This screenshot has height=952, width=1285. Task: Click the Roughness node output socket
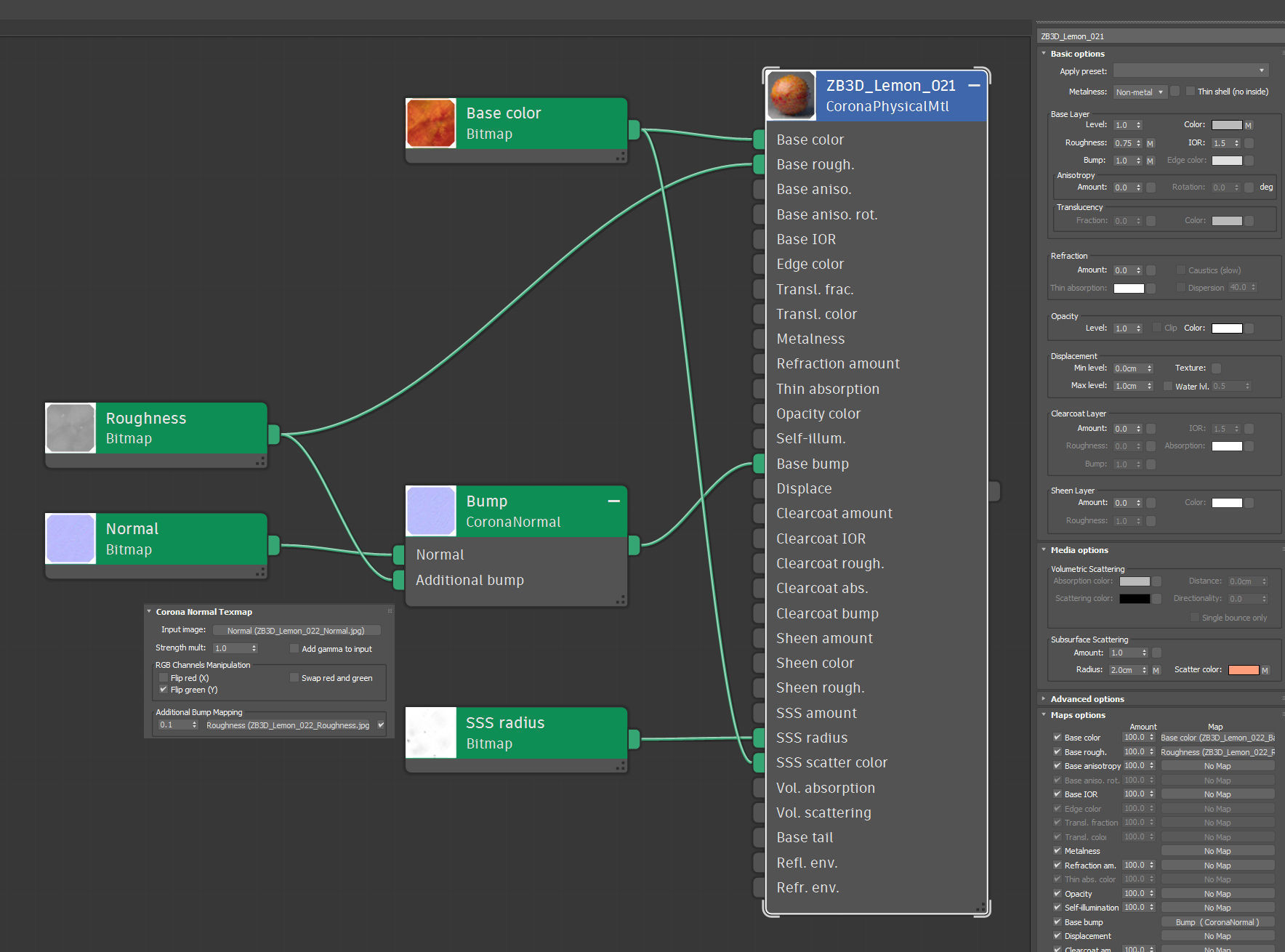click(x=274, y=435)
